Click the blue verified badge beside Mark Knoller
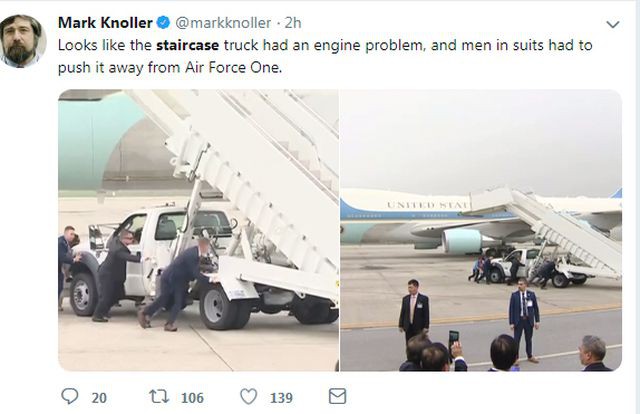The height and width of the screenshot is (414, 640). coord(164,22)
